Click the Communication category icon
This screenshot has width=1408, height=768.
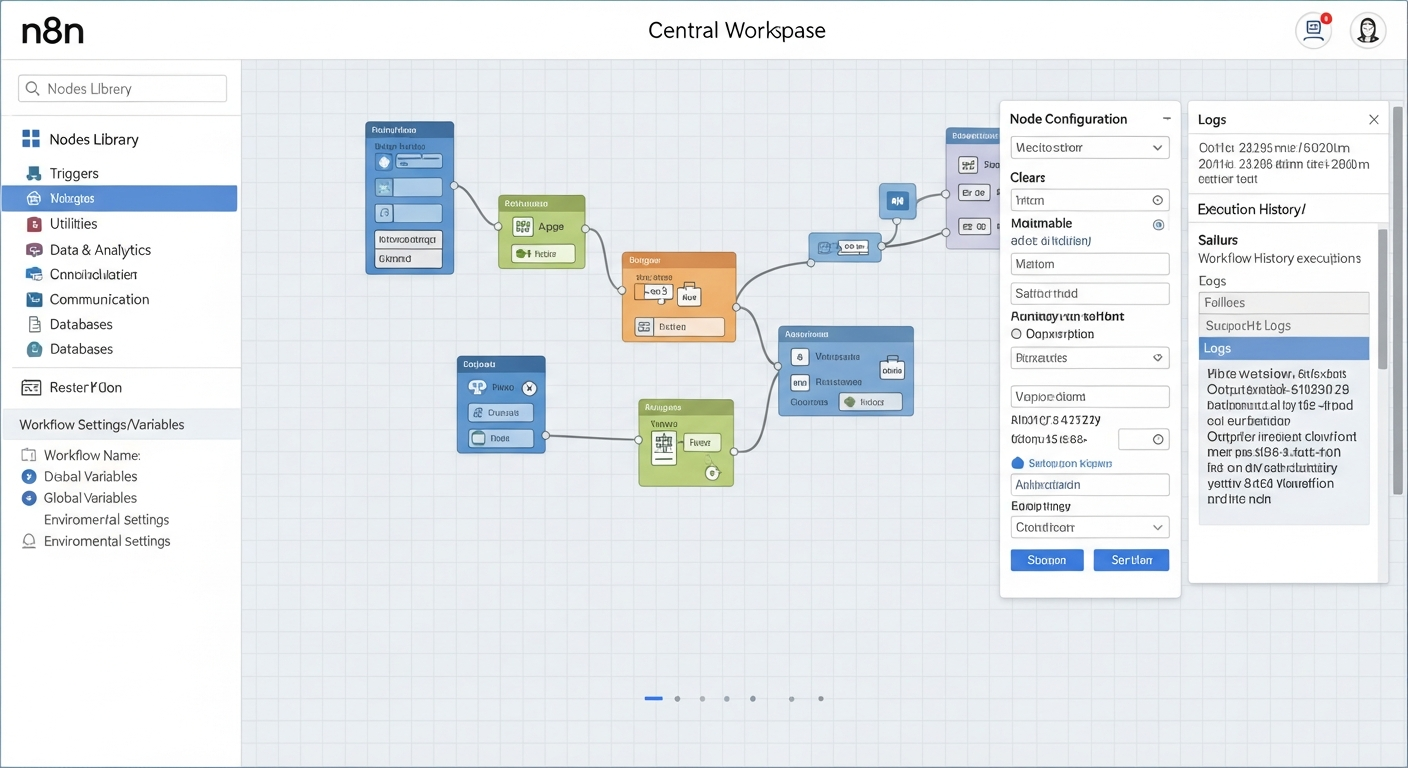(x=34, y=299)
